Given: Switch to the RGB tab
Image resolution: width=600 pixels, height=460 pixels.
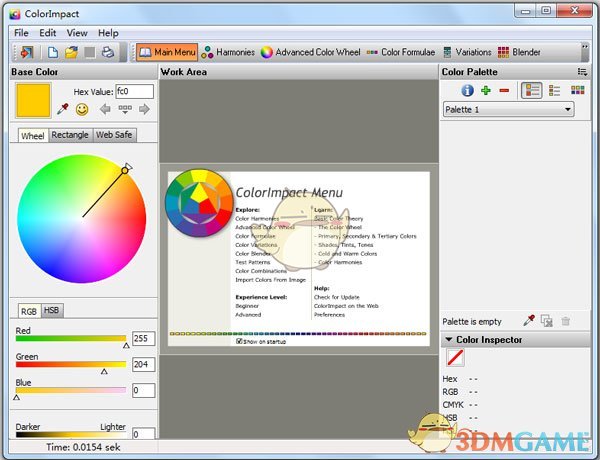Looking at the screenshot, I should (x=29, y=311).
